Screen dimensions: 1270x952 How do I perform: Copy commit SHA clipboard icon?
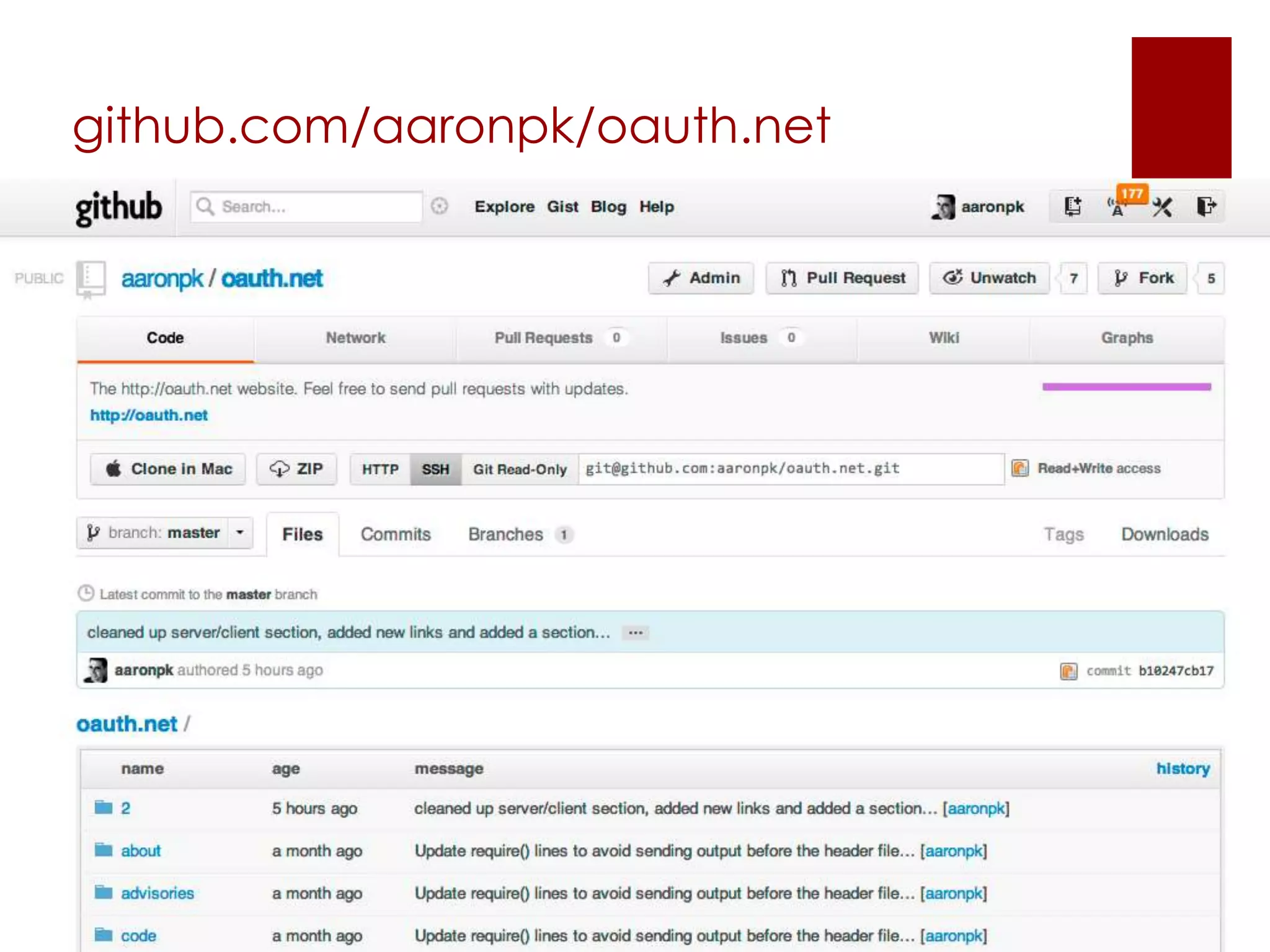(1068, 671)
